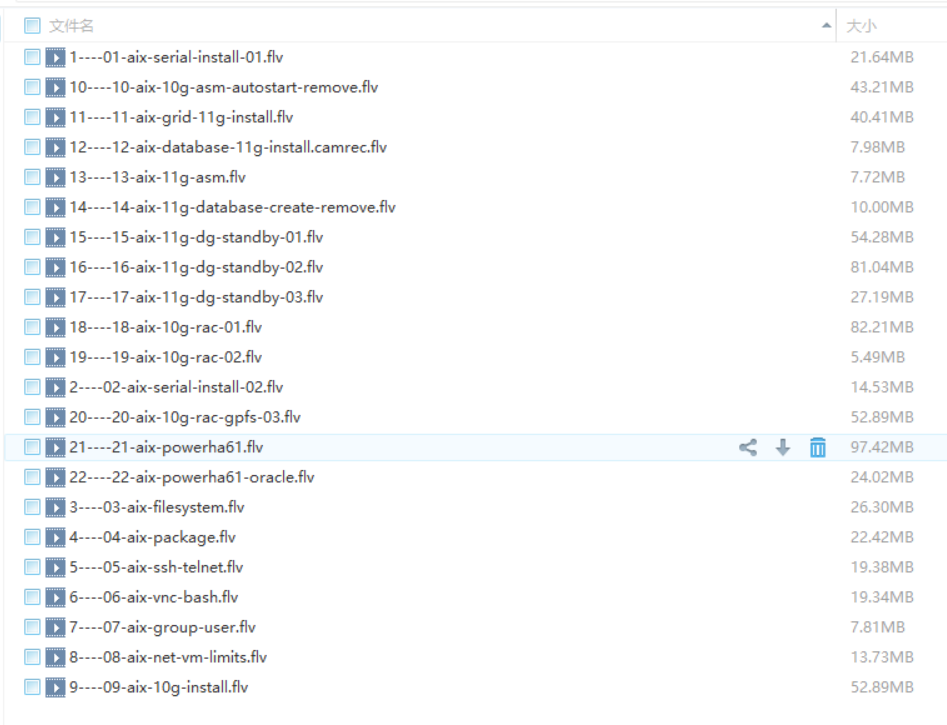Open 12----12-aix-database-11g-install.camrec.flv
947x725 pixels.
tap(228, 147)
